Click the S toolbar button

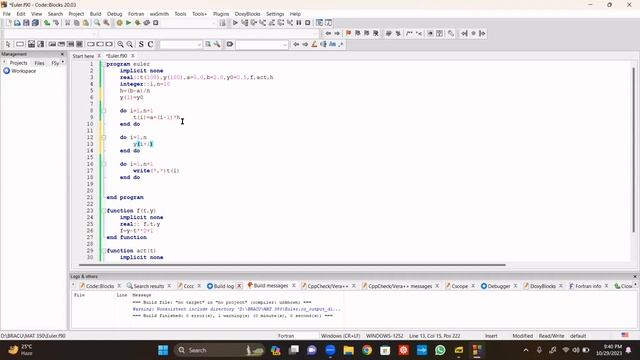point(141,44)
